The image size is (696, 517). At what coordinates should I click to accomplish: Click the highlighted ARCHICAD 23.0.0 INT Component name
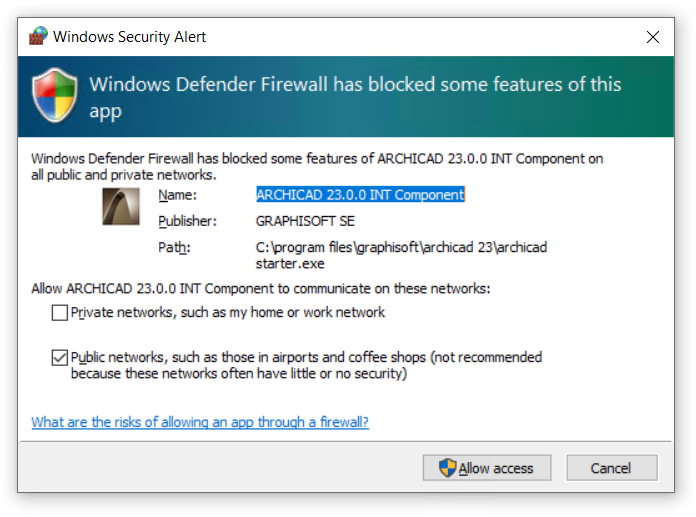click(360, 195)
